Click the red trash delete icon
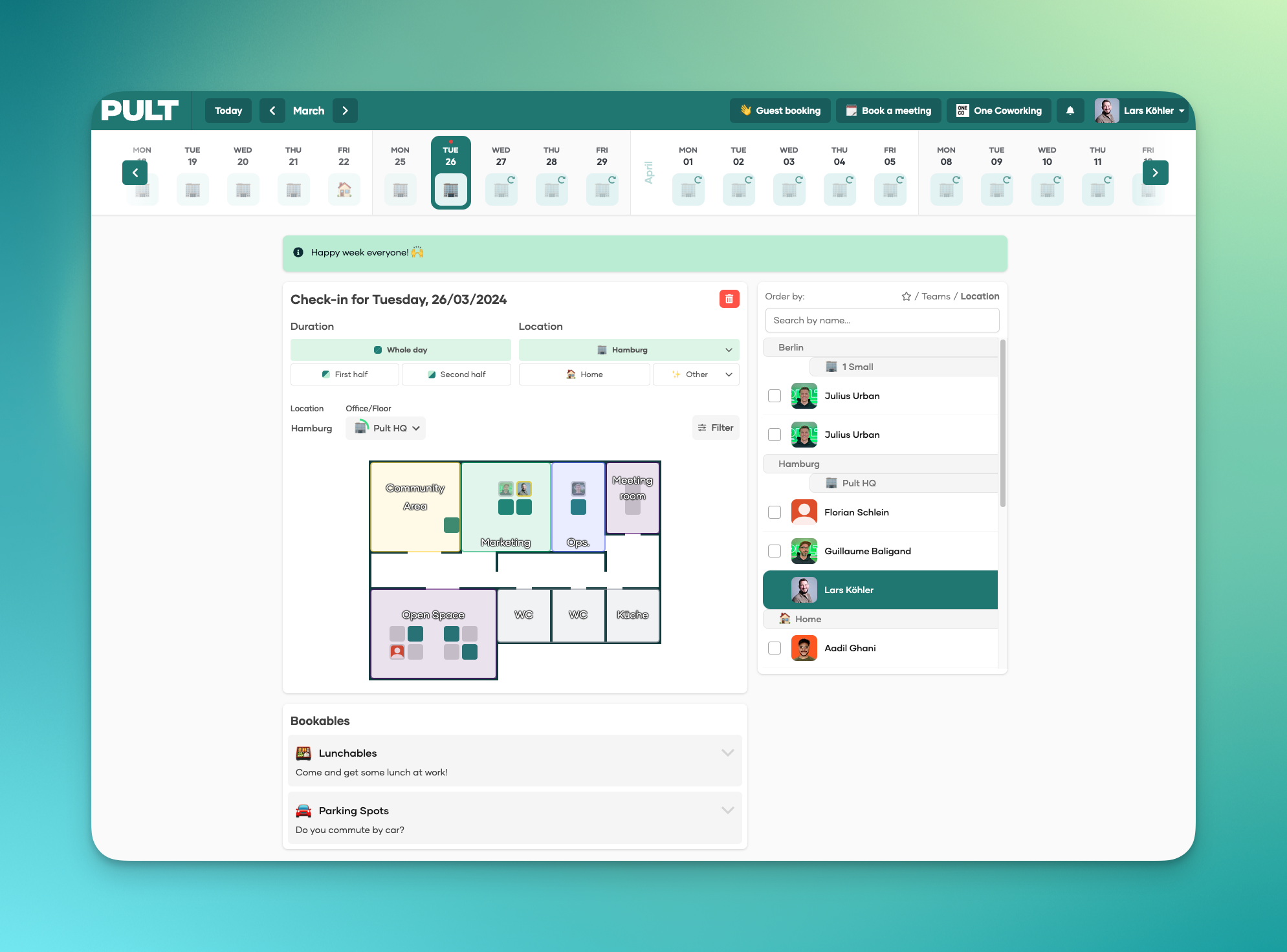Screen dimensions: 1287x952 [x=729, y=299]
